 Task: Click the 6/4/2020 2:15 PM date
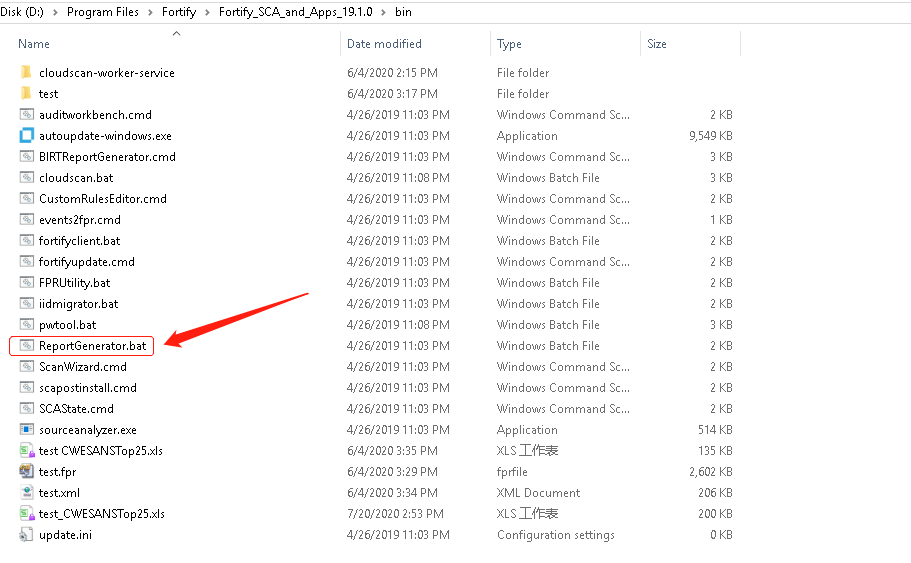tap(392, 73)
